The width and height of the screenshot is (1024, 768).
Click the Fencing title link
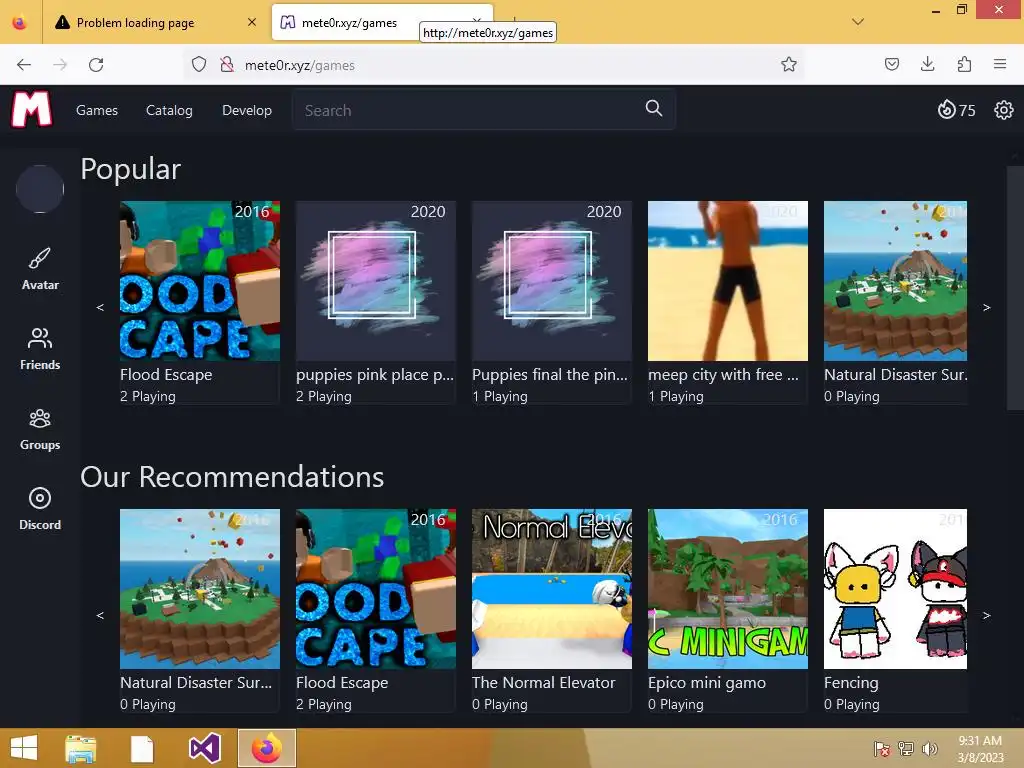coord(851,683)
